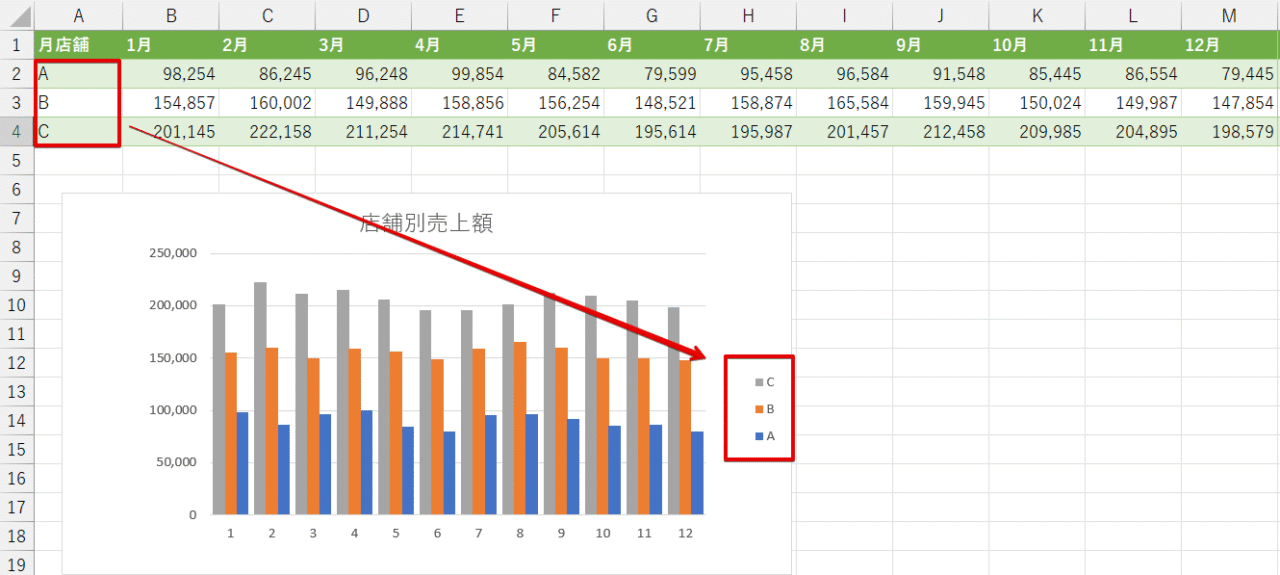1280x575 pixels.
Task: Click the select-all corner of the sheet
Action: click(x=16, y=15)
